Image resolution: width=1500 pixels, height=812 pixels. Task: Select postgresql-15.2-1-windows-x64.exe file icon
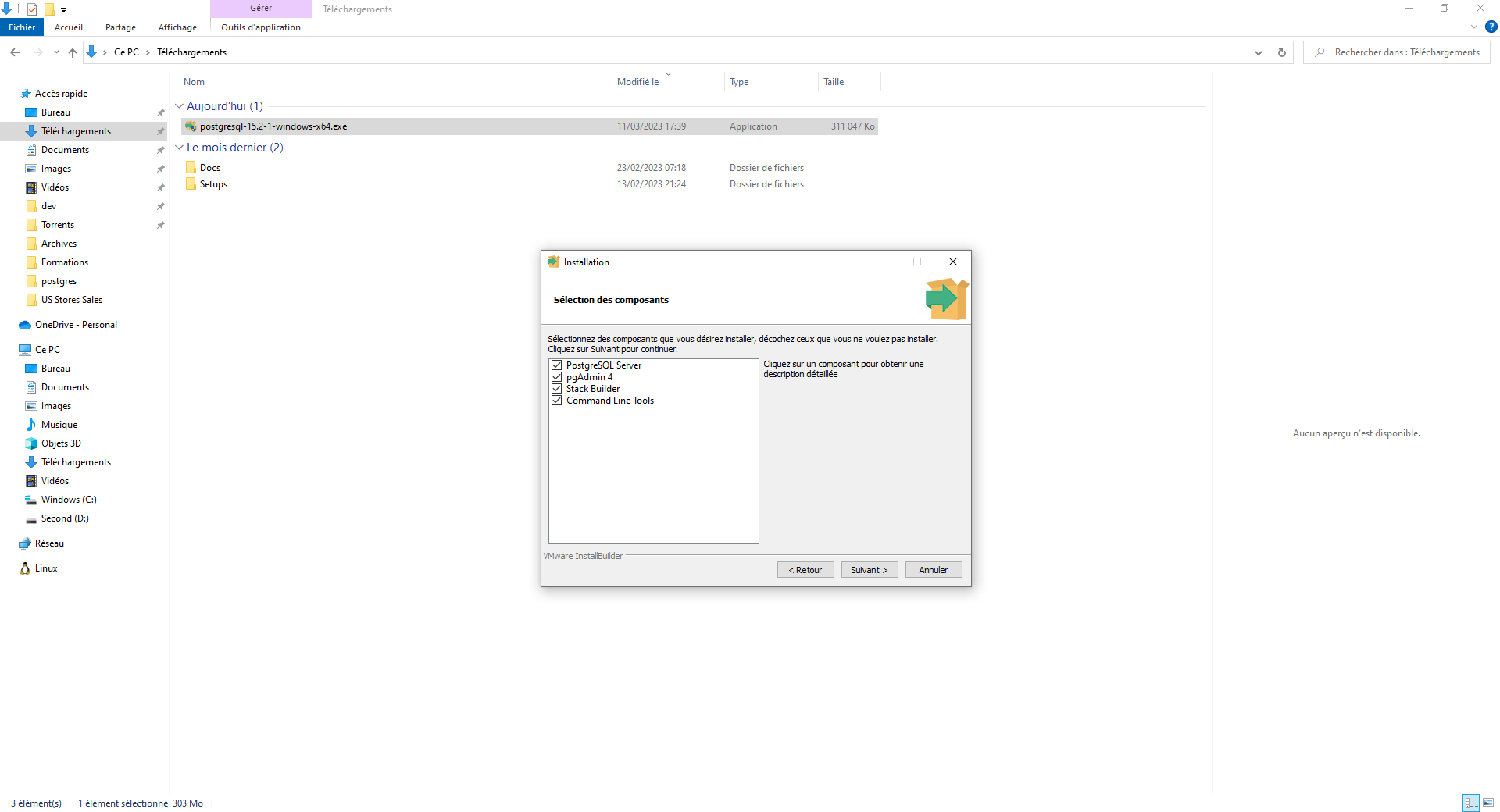[x=191, y=126]
